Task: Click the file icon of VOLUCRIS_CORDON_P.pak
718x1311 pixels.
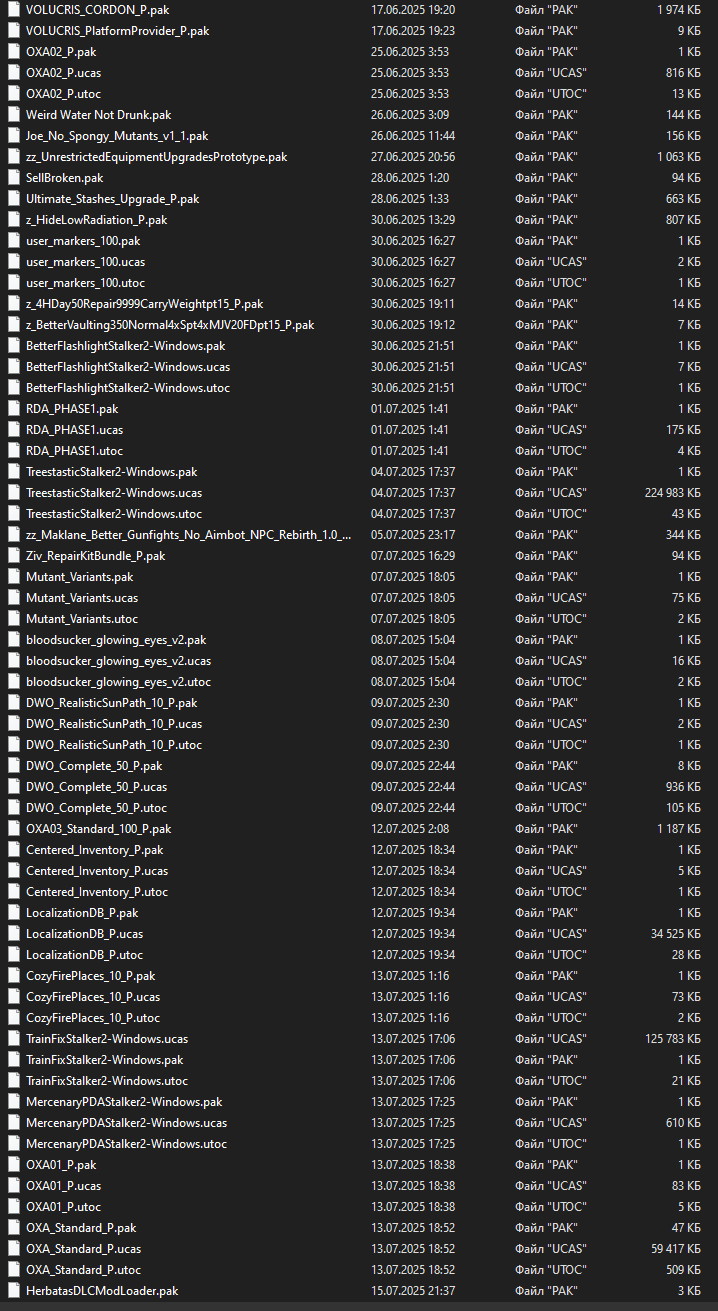Action: pyautogui.click(x=13, y=10)
